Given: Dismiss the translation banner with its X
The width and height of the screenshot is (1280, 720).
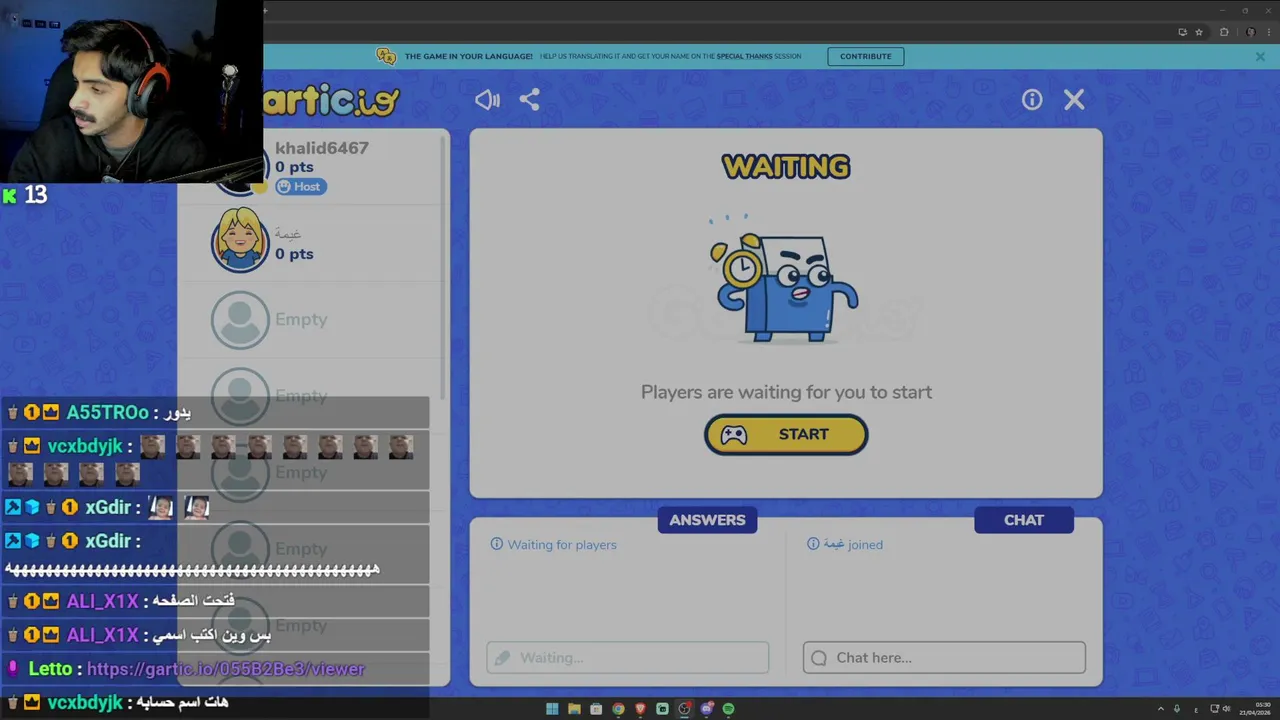Looking at the screenshot, I should click(1260, 56).
